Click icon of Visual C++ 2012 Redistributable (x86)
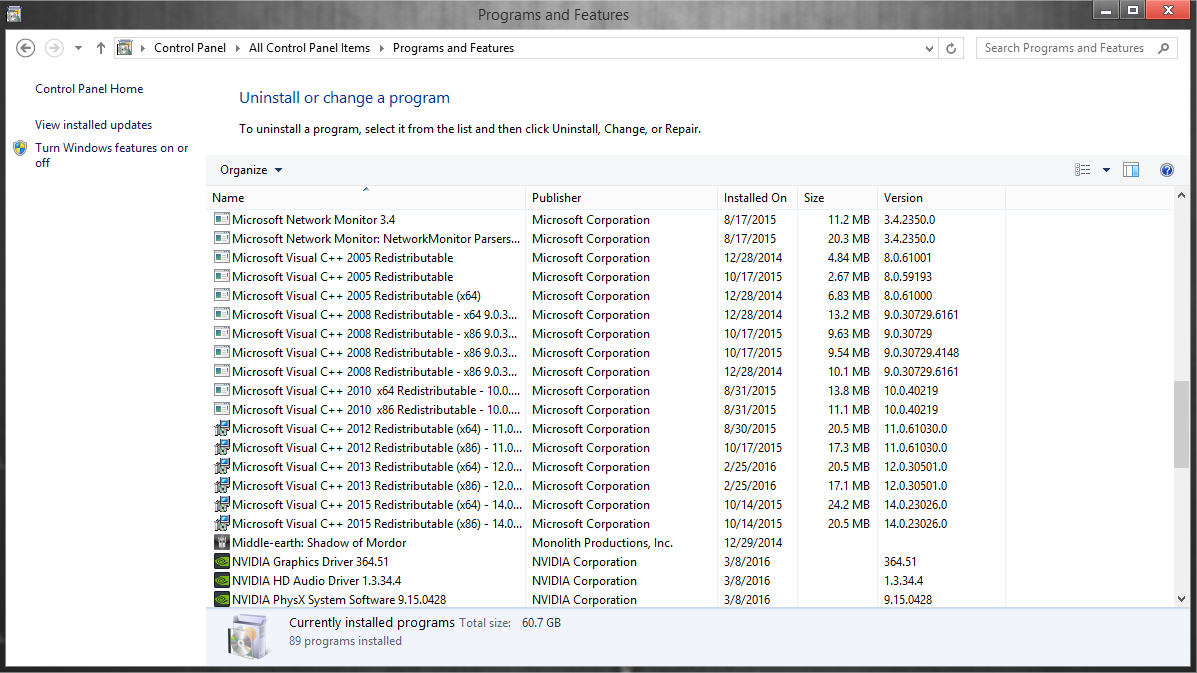 pos(221,447)
